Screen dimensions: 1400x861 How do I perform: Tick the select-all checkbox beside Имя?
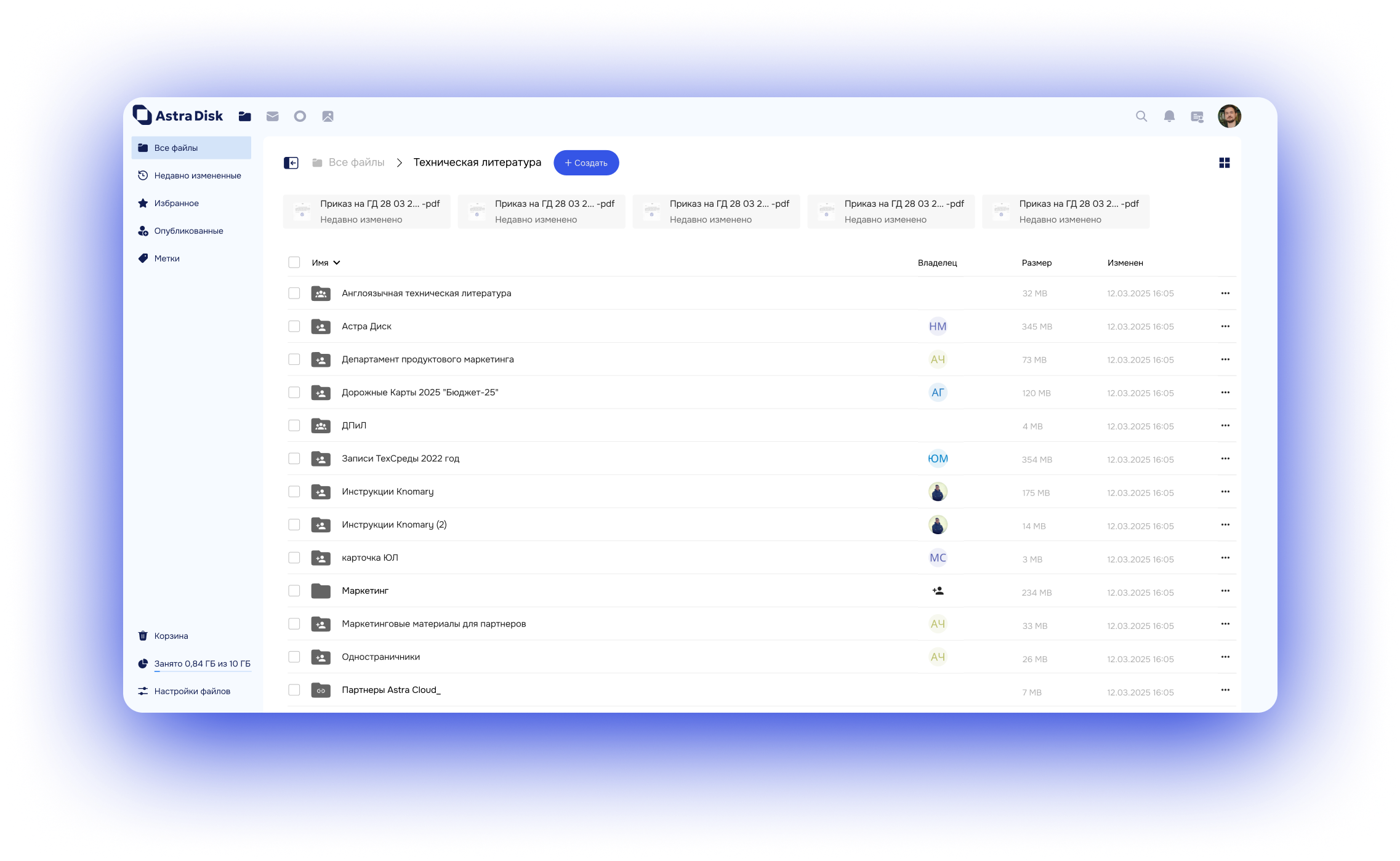click(294, 263)
